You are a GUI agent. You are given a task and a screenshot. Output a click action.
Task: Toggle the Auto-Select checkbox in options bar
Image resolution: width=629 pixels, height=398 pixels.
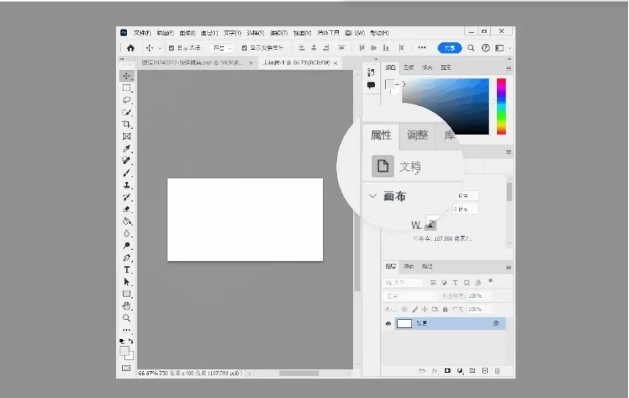point(171,48)
